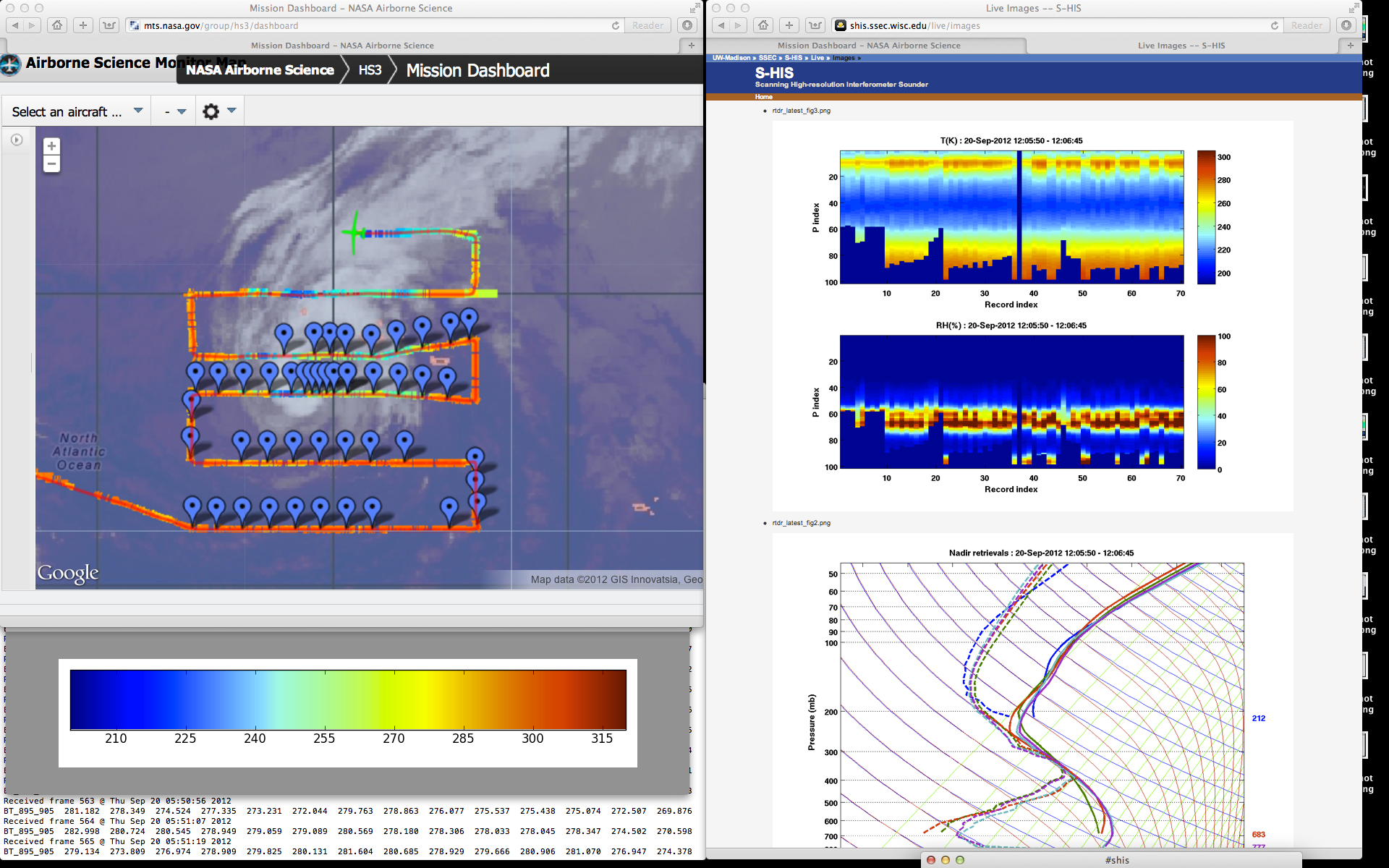Click the side panel play arrow icon
Screen dimensions: 1389x868
coord(17,140)
